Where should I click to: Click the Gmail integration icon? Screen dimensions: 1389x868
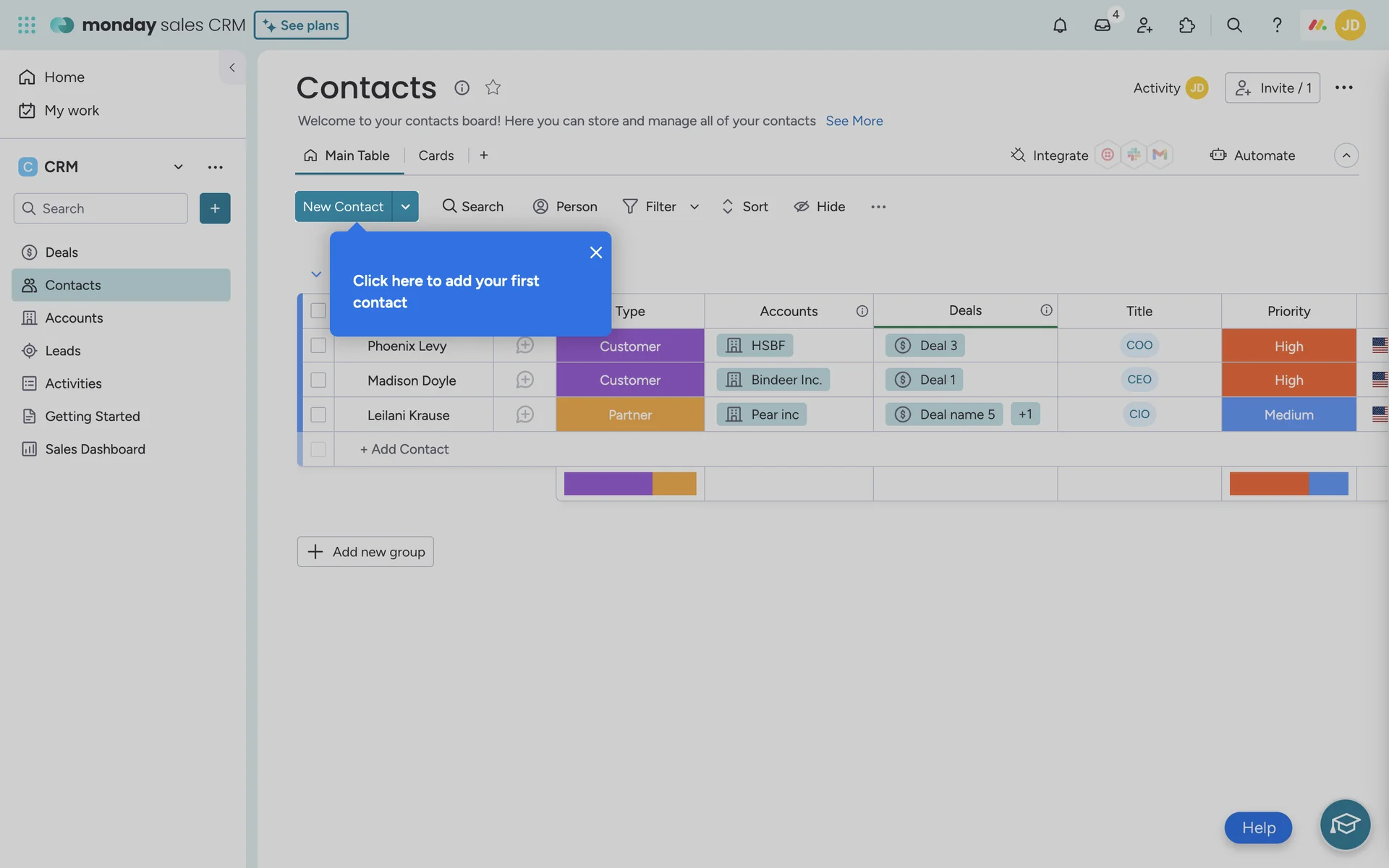coord(1160,155)
